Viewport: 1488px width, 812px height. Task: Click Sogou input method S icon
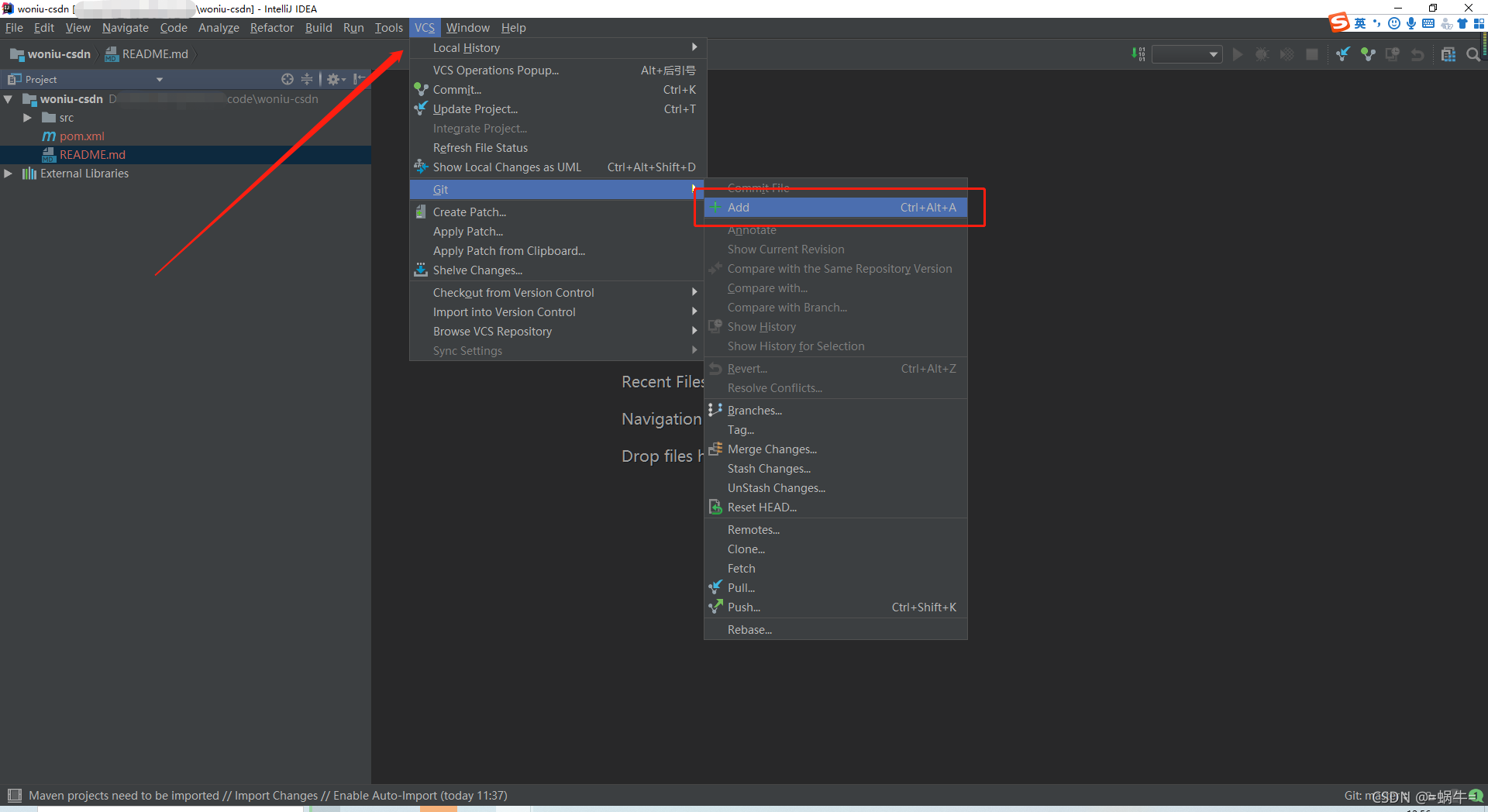click(1339, 23)
